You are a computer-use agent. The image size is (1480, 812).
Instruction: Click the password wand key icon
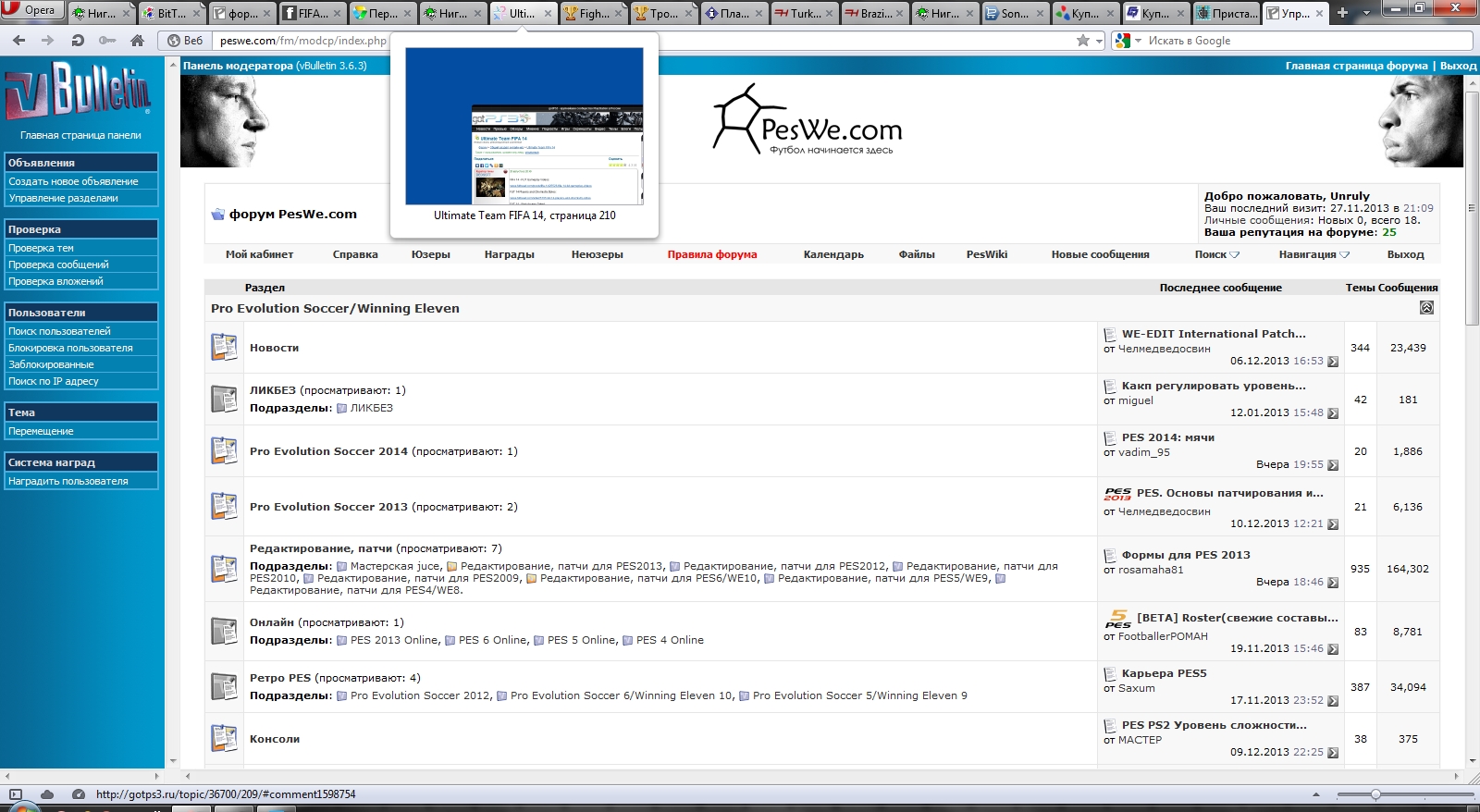point(107,41)
